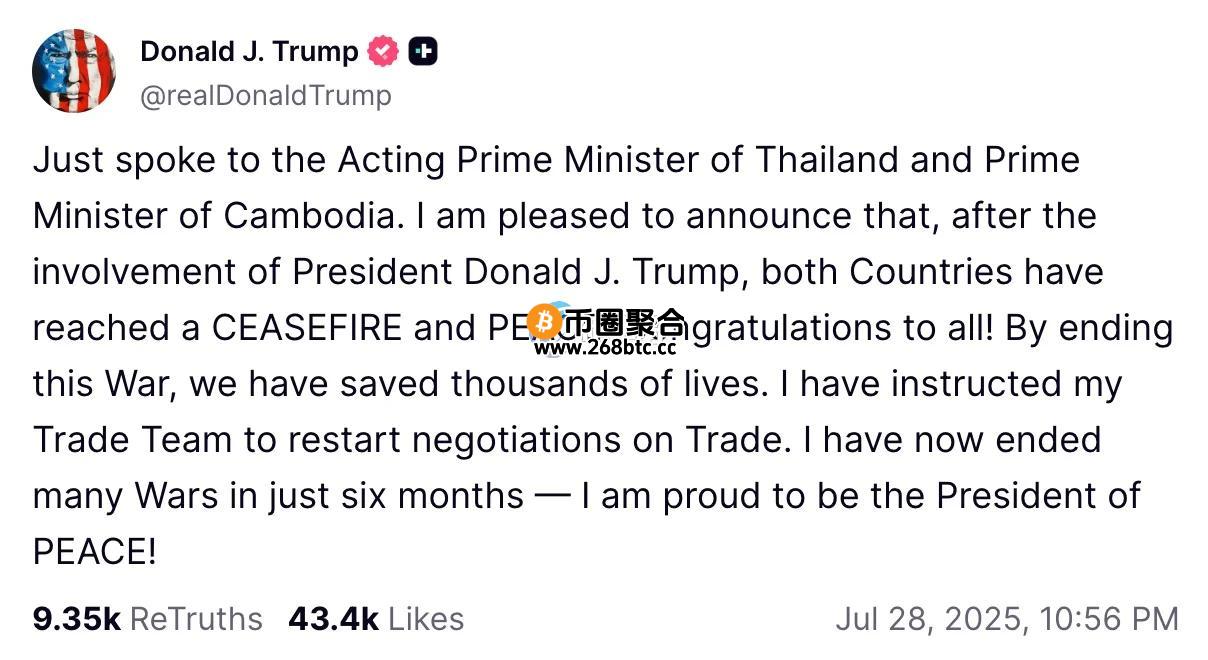
Task: Click the final word PEACE! in post
Action: pyautogui.click(x=94, y=552)
